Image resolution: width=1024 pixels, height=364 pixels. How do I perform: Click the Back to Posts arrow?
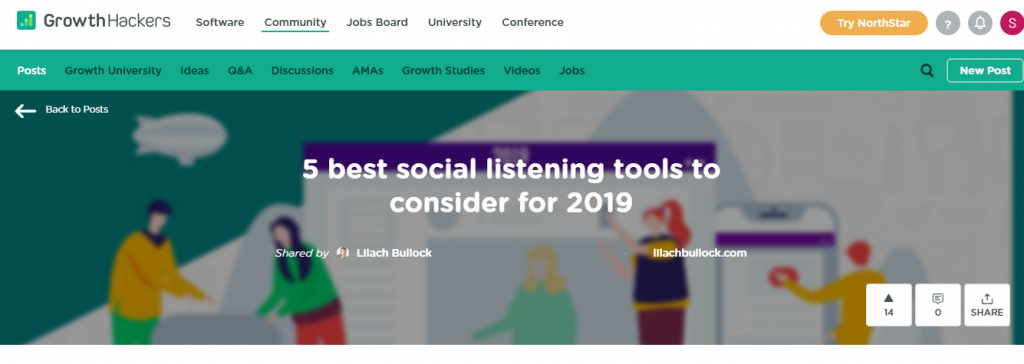pos(25,110)
